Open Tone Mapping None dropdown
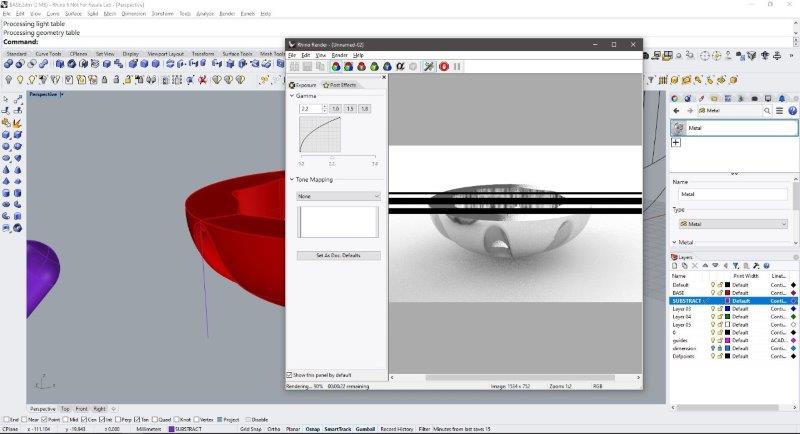The image size is (800, 434). pyautogui.click(x=338, y=196)
